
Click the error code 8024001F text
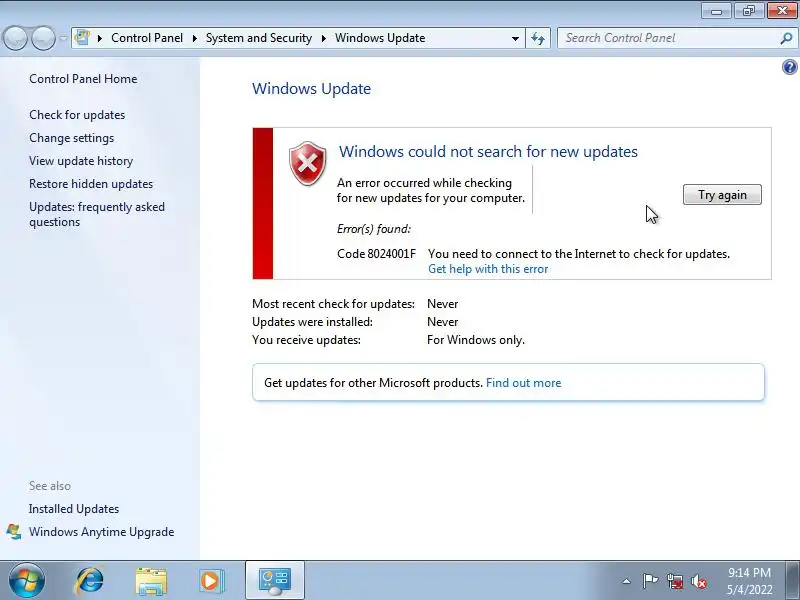coord(377,254)
